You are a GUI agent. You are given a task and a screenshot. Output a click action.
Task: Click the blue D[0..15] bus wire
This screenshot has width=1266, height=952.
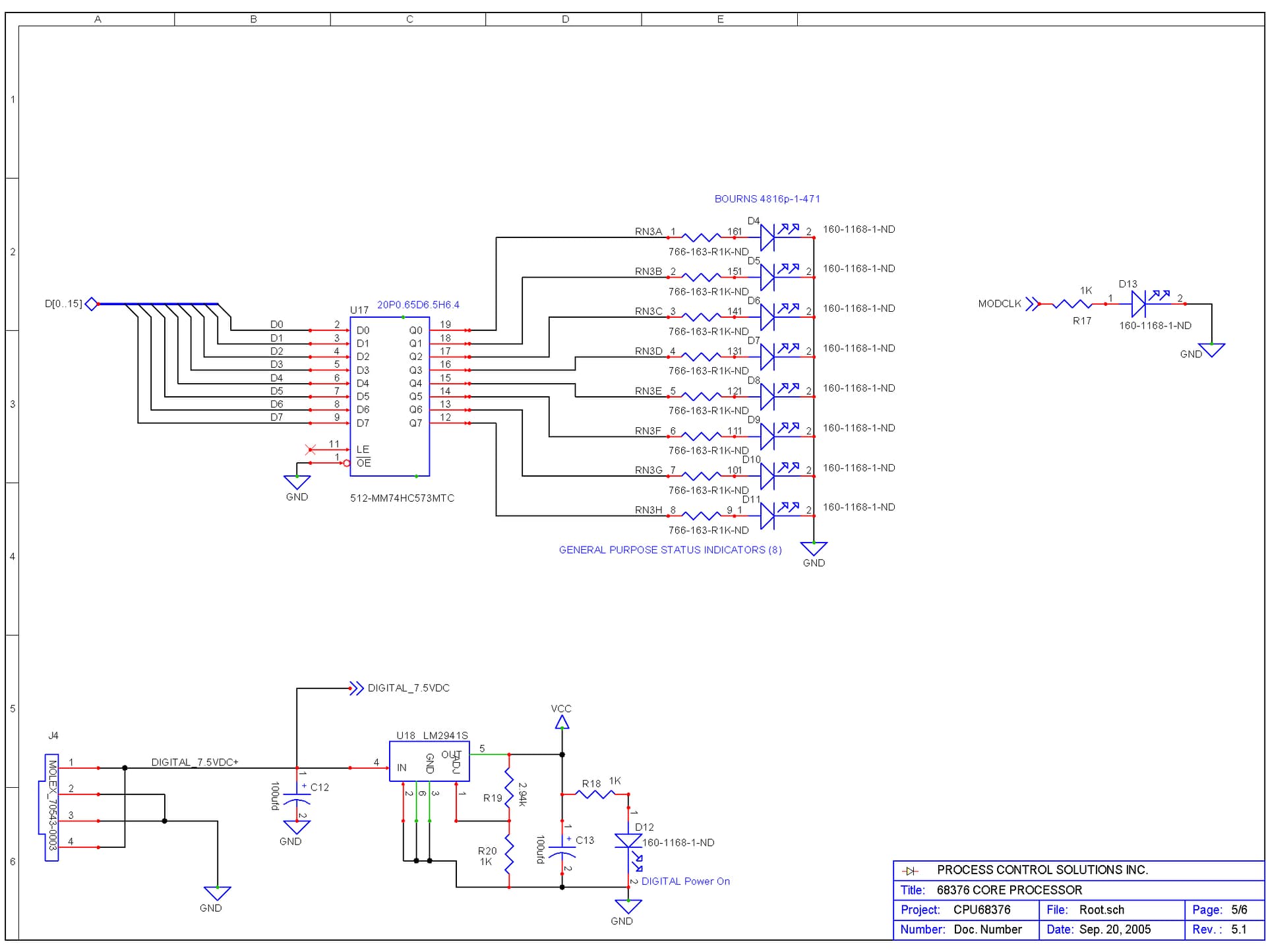pyautogui.click(x=158, y=304)
